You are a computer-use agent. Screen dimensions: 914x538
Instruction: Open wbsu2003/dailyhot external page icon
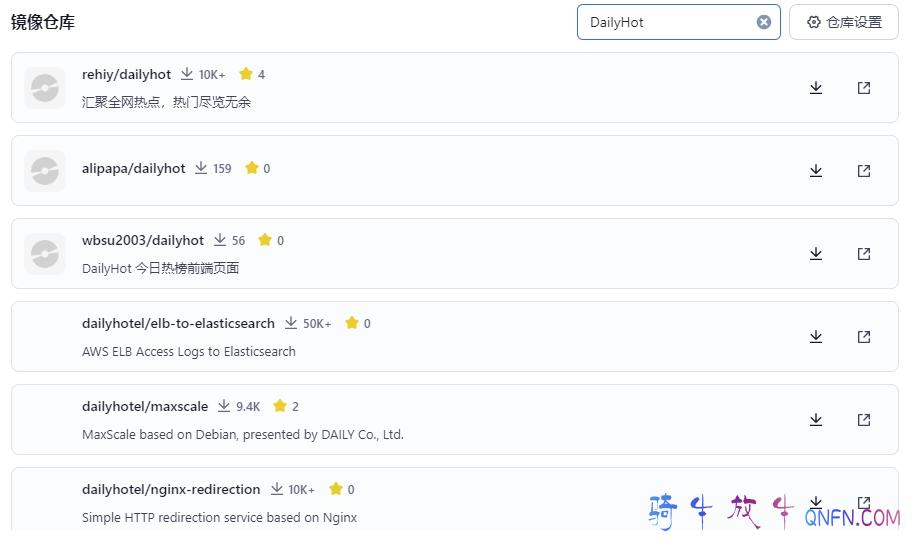864,254
